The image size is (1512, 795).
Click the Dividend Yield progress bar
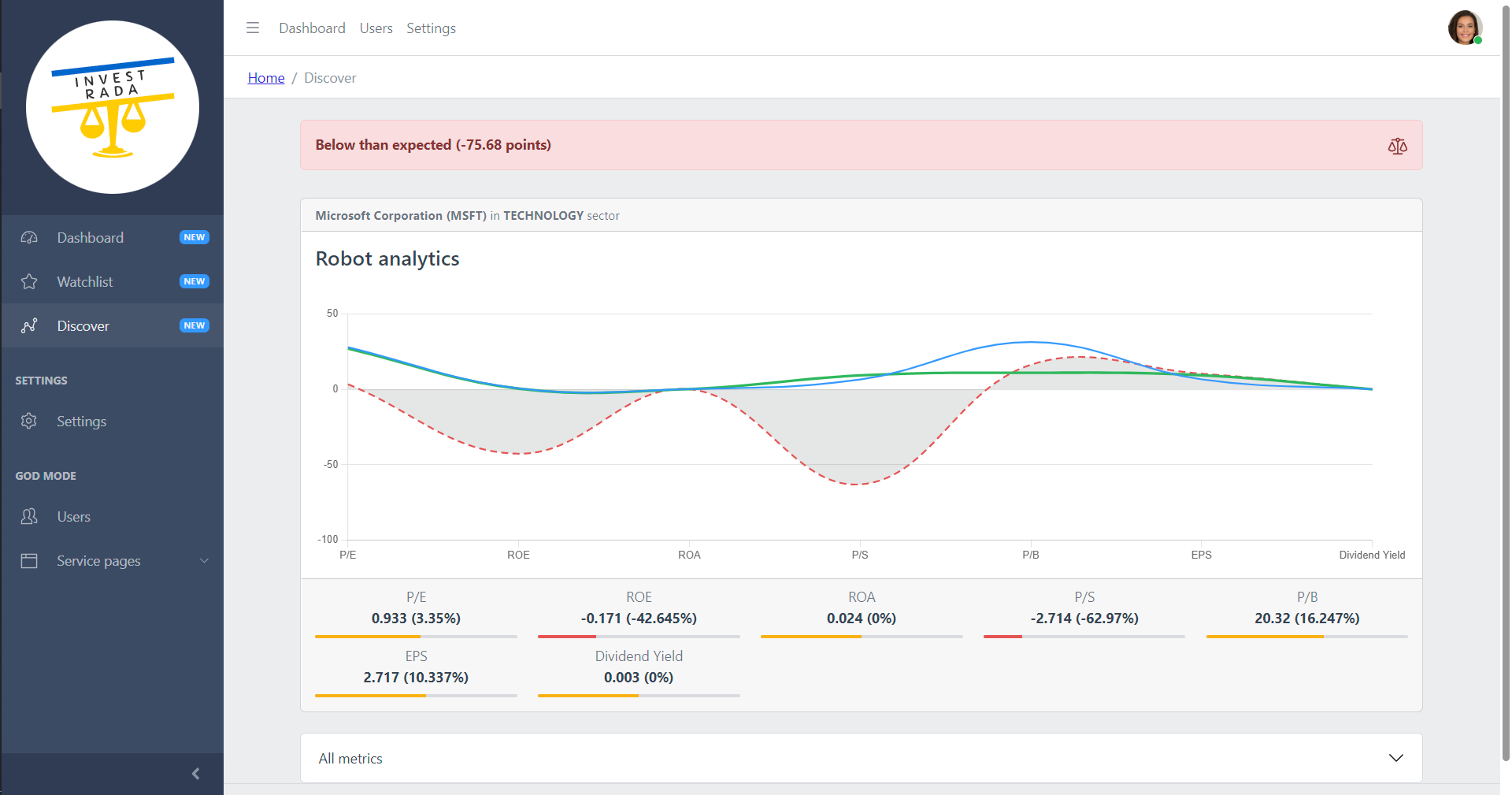[639, 696]
